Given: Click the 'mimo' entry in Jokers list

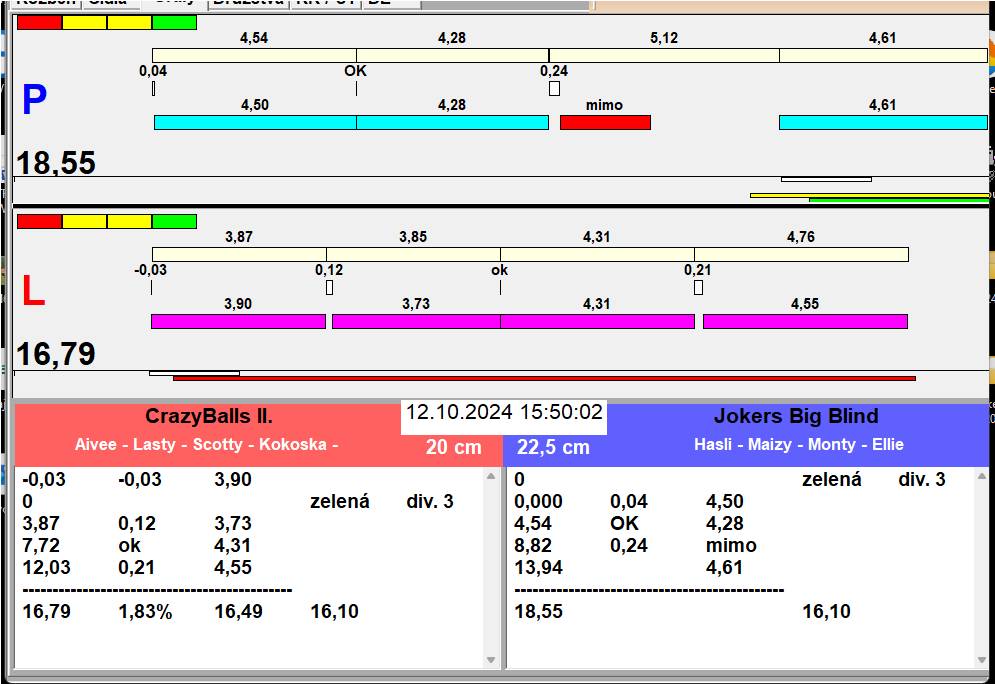Looking at the screenshot, I should (731, 545).
